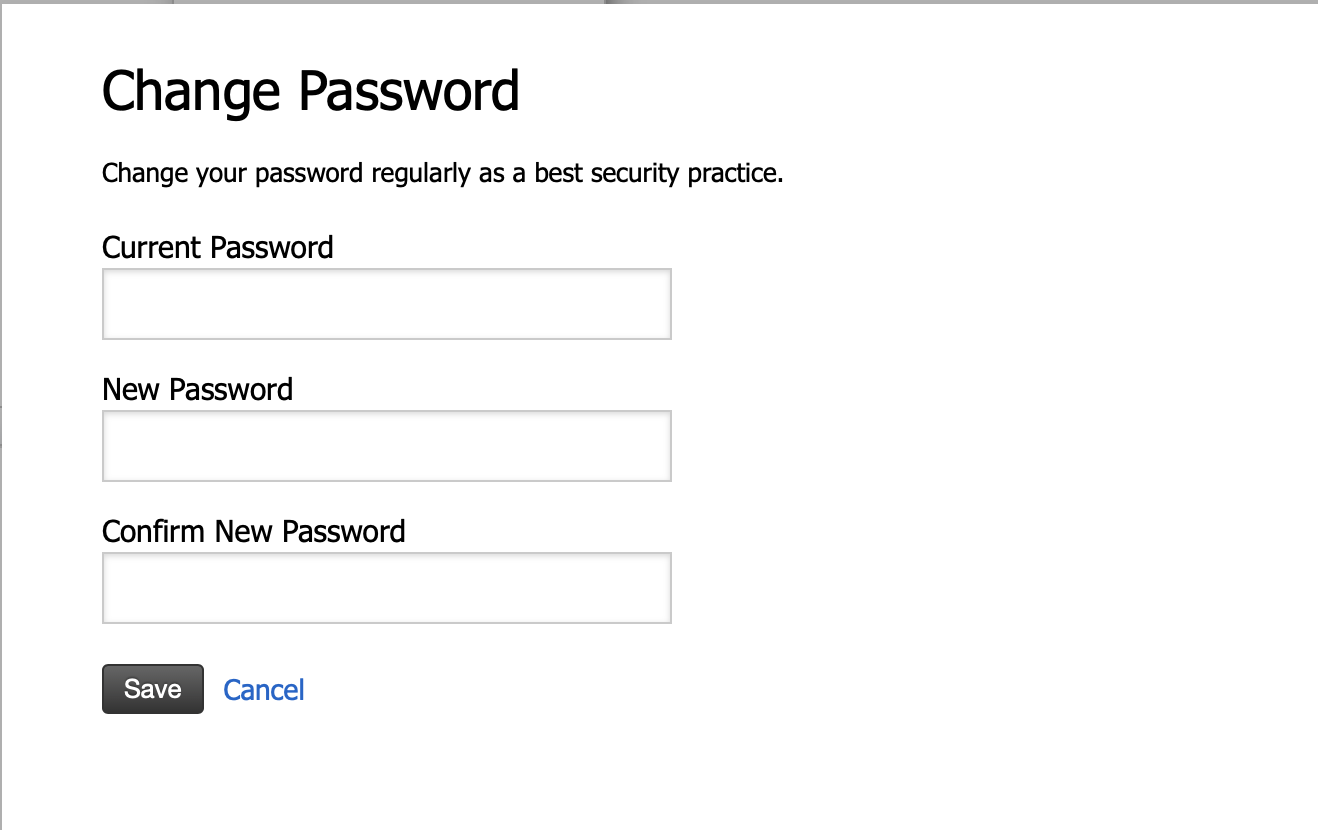This screenshot has height=830, width=1318.
Task: Dismiss the form using the blue Cancel link
Action: pos(264,690)
